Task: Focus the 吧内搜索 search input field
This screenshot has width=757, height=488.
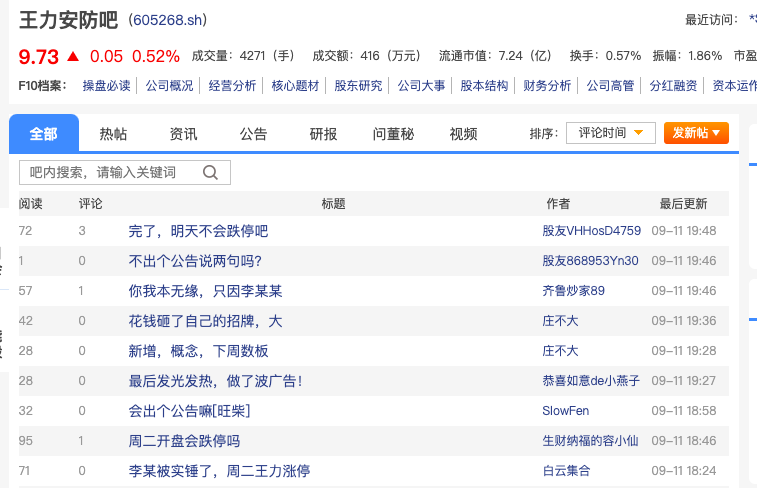Action: pyautogui.click(x=125, y=172)
